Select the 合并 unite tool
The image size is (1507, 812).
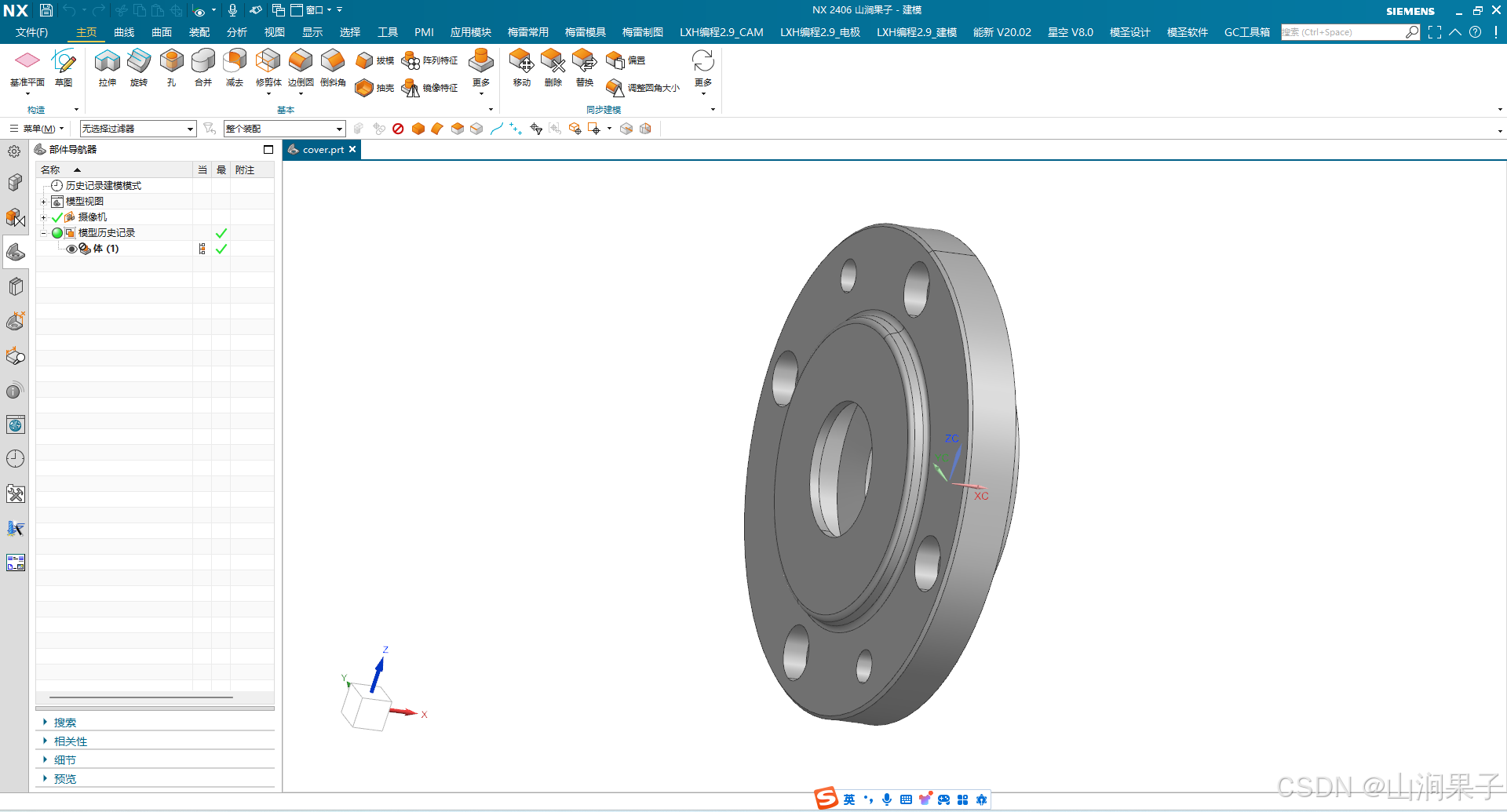point(203,68)
